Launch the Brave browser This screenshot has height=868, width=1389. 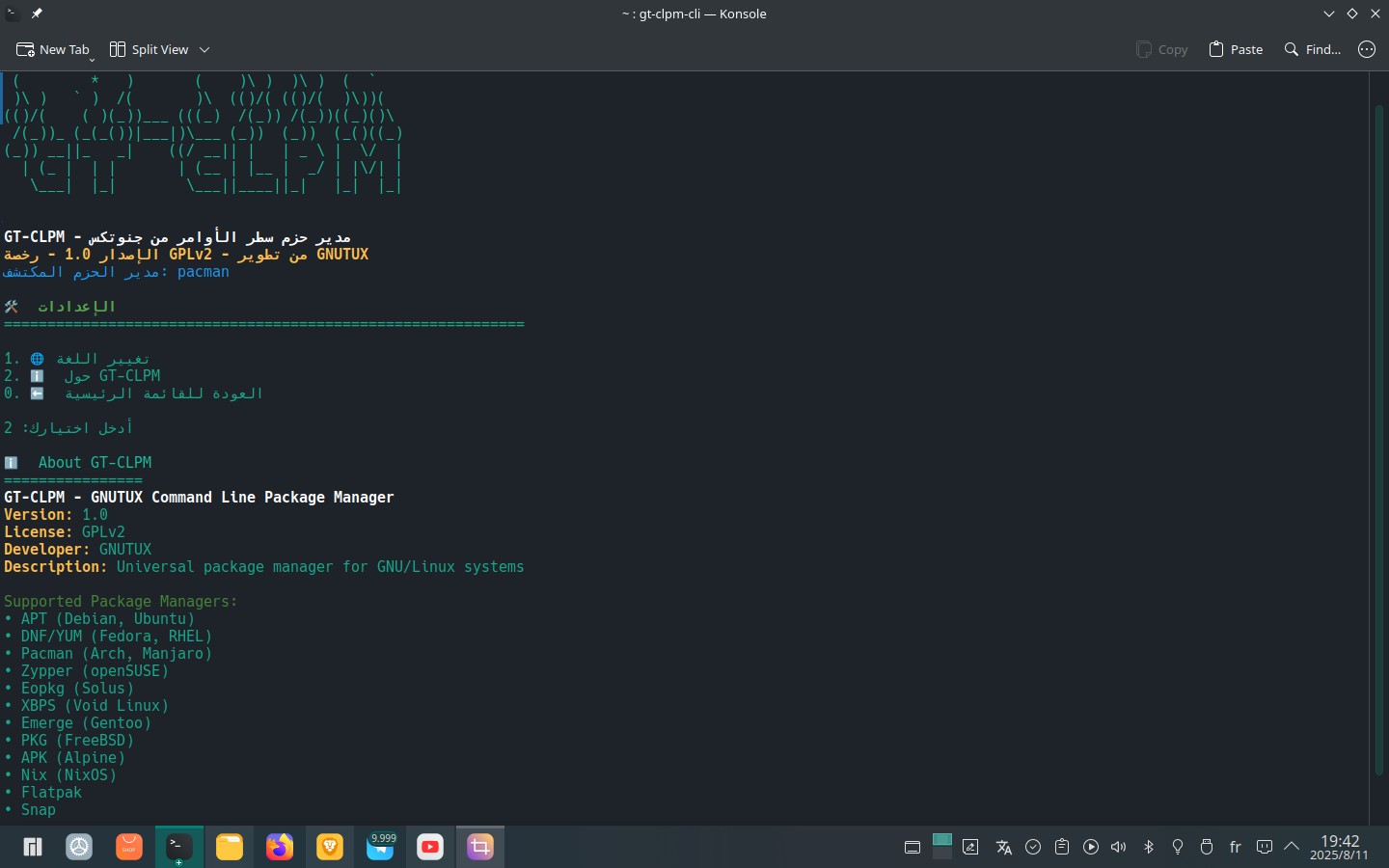point(330,847)
